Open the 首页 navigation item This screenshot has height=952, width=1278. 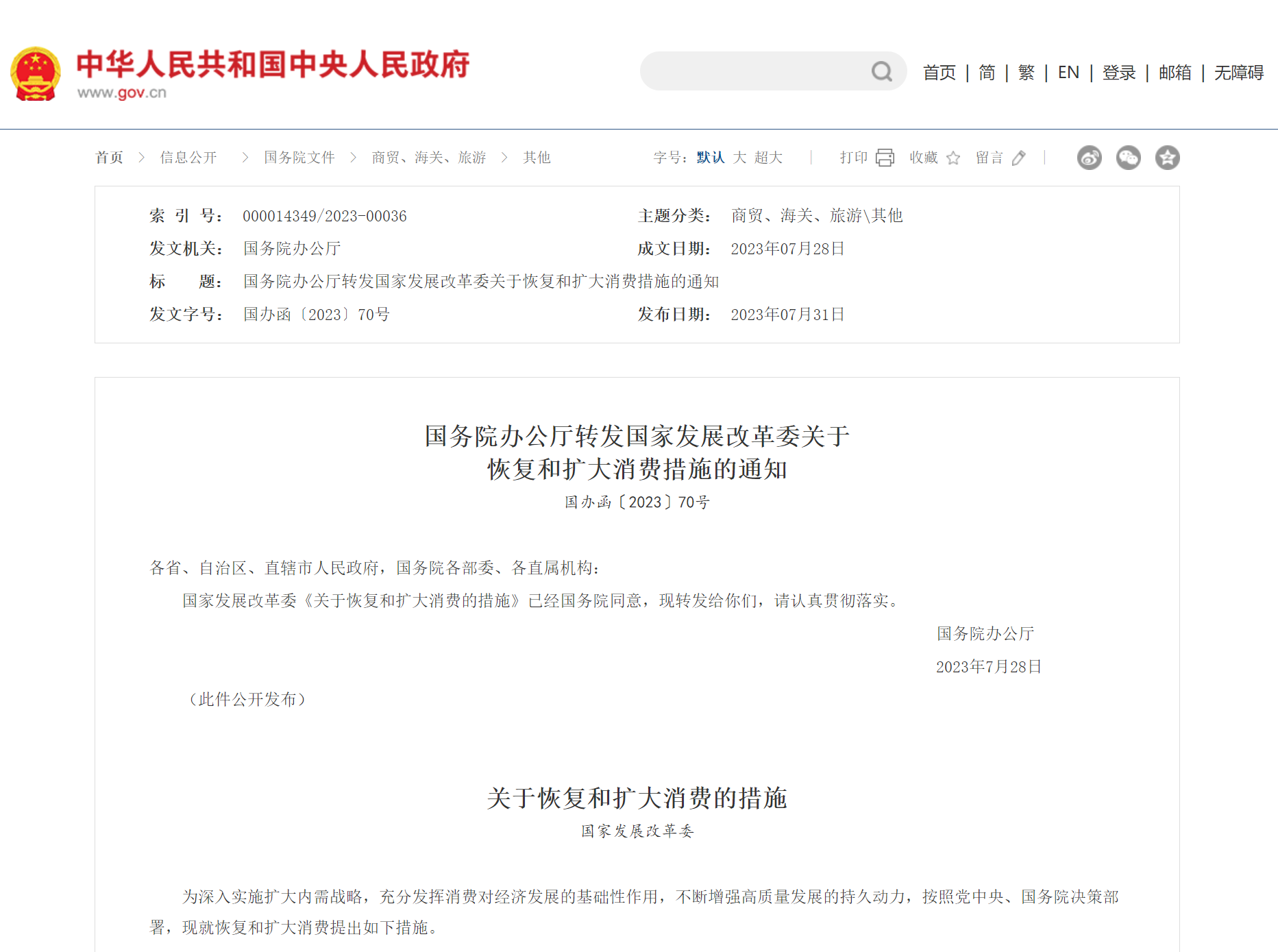pos(938,73)
